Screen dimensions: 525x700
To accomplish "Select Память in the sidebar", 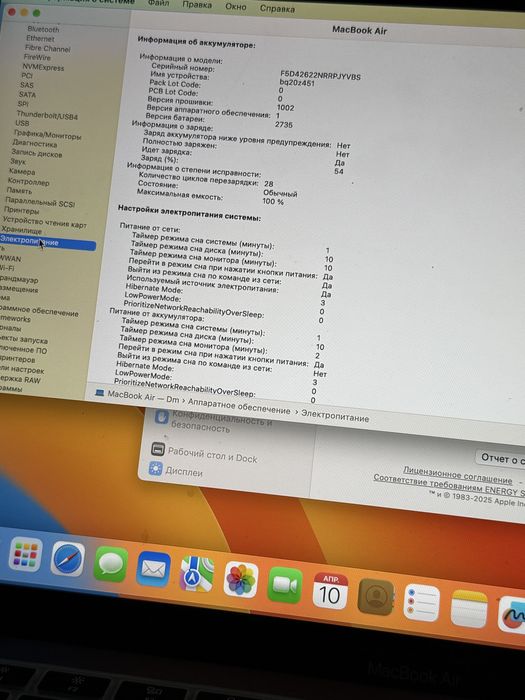I will coord(19,191).
